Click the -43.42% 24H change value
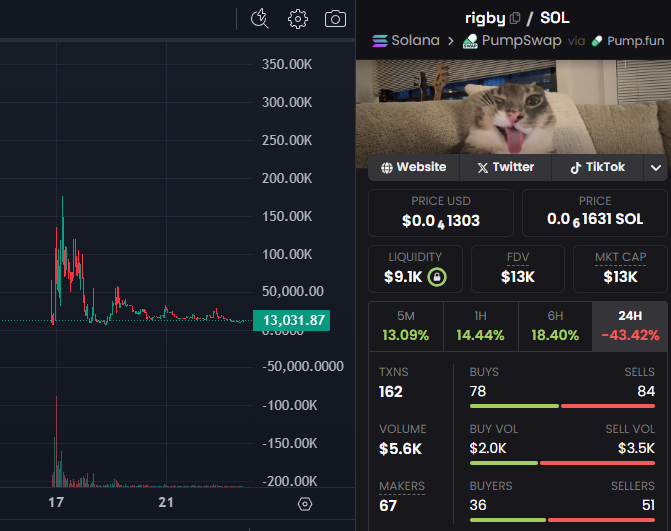The height and width of the screenshot is (531, 671). coord(630,335)
